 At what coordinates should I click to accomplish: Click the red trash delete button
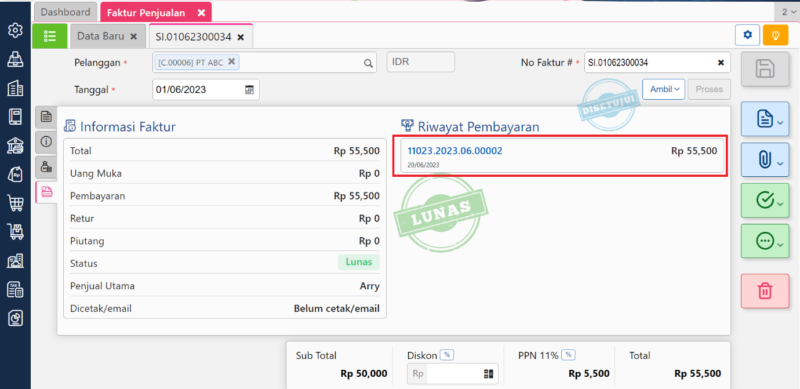(764, 291)
